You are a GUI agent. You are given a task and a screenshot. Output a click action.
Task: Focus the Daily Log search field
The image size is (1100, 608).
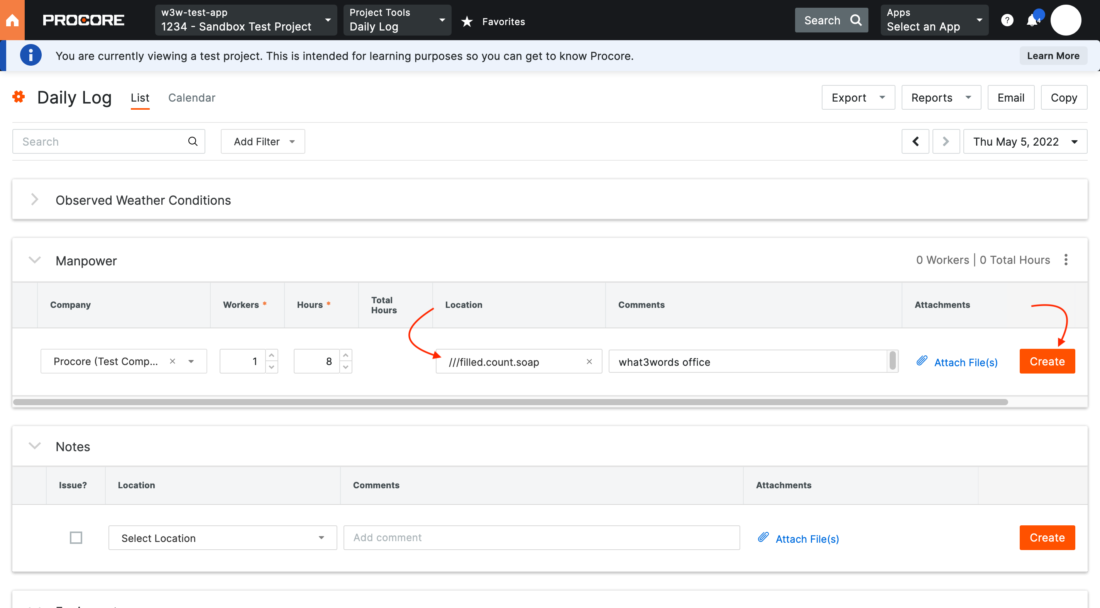109,142
